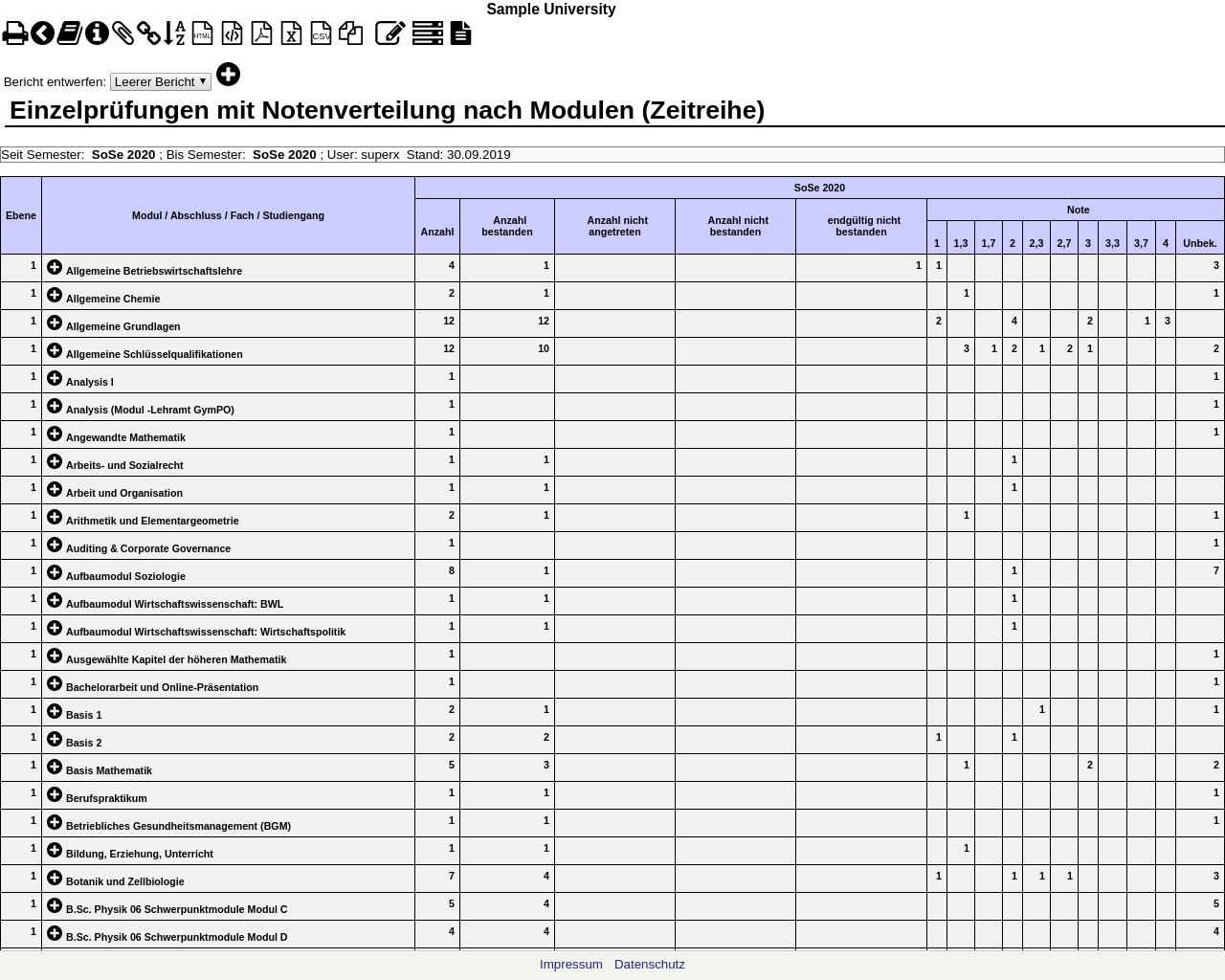Sort with the A-Z sort icon
The image size is (1225, 980).
[x=174, y=34]
